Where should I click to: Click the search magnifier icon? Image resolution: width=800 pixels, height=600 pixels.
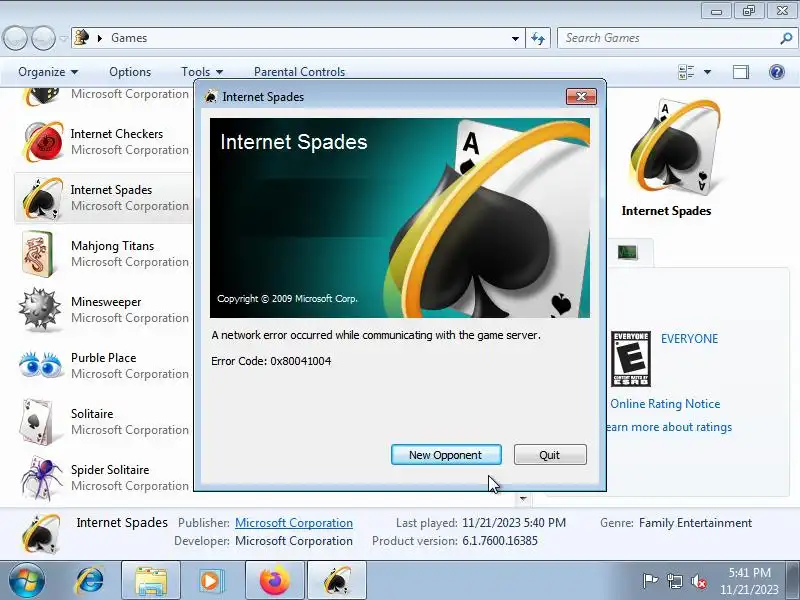click(x=786, y=38)
